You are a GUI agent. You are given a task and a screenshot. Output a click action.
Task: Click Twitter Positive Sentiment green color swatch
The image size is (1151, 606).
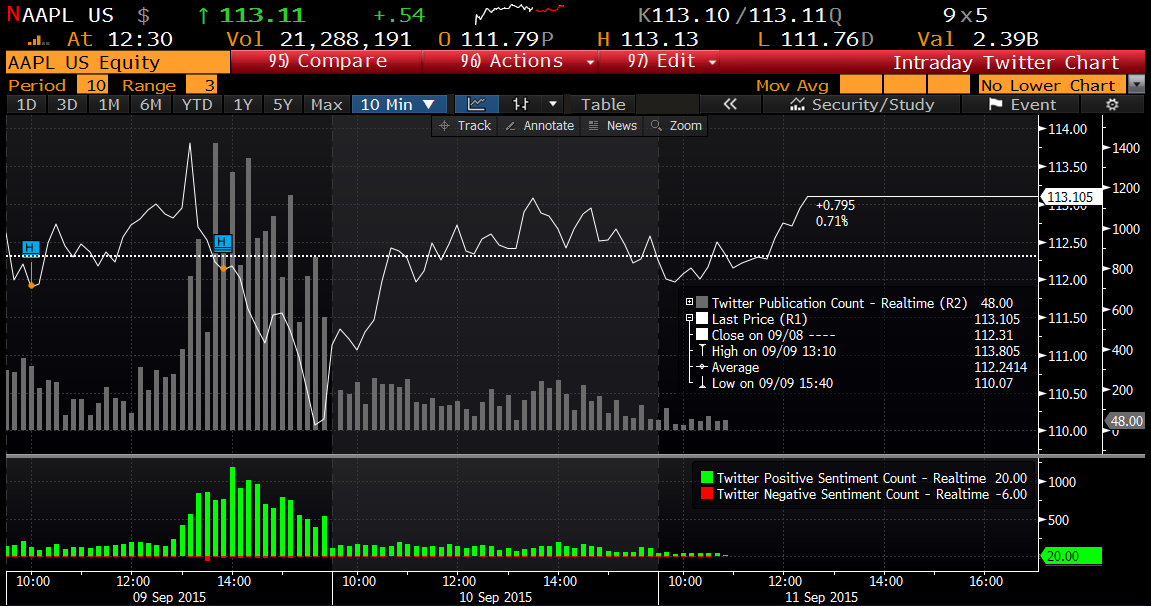point(707,478)
